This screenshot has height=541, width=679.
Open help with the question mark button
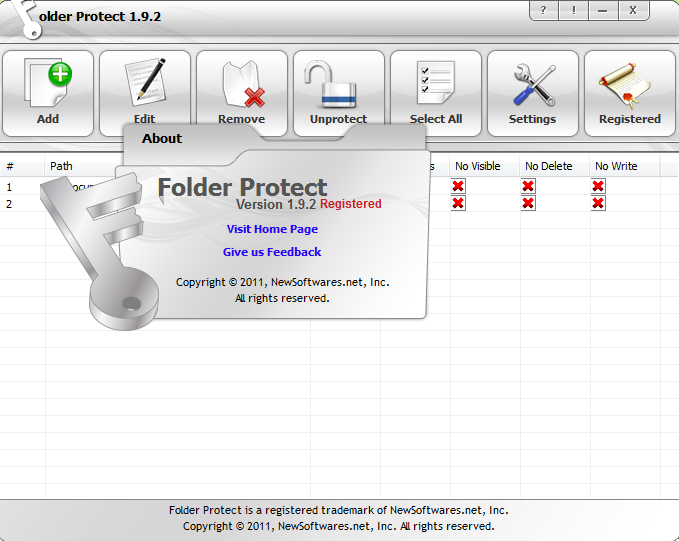[544, 10]
